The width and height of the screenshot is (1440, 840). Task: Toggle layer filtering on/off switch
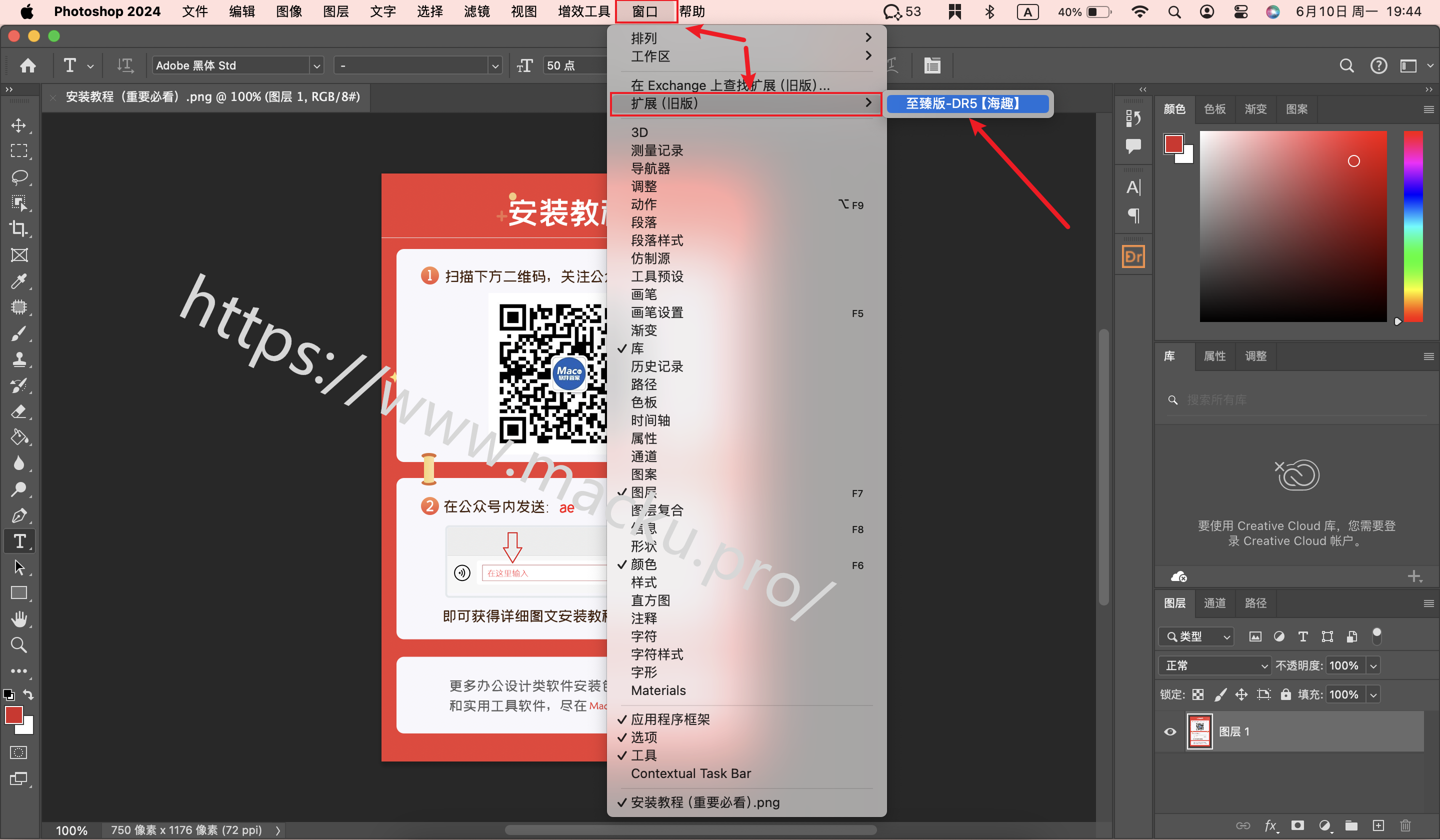(x=1377, y=636)
